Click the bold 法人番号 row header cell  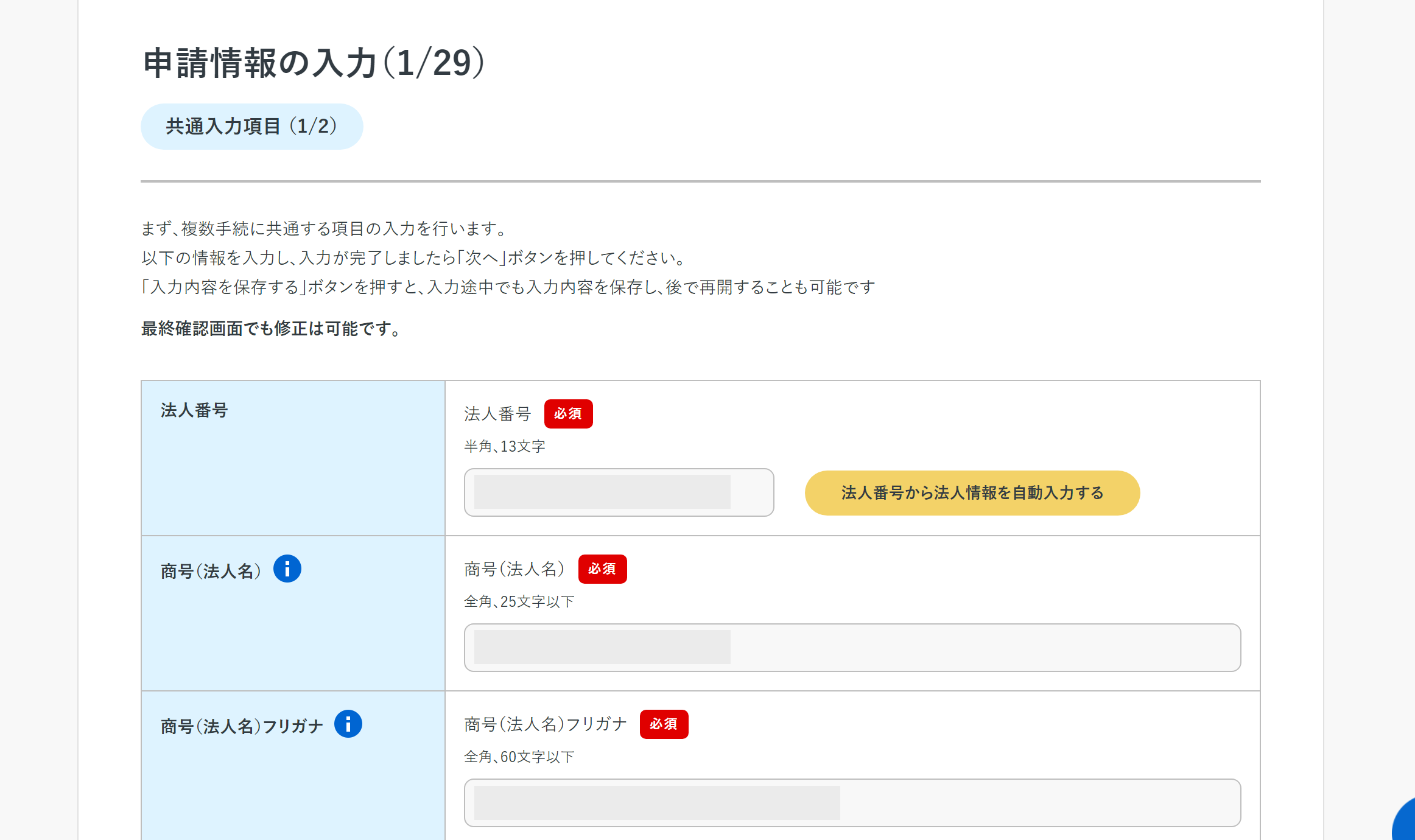pyautogui.click(x=194, y=410)
